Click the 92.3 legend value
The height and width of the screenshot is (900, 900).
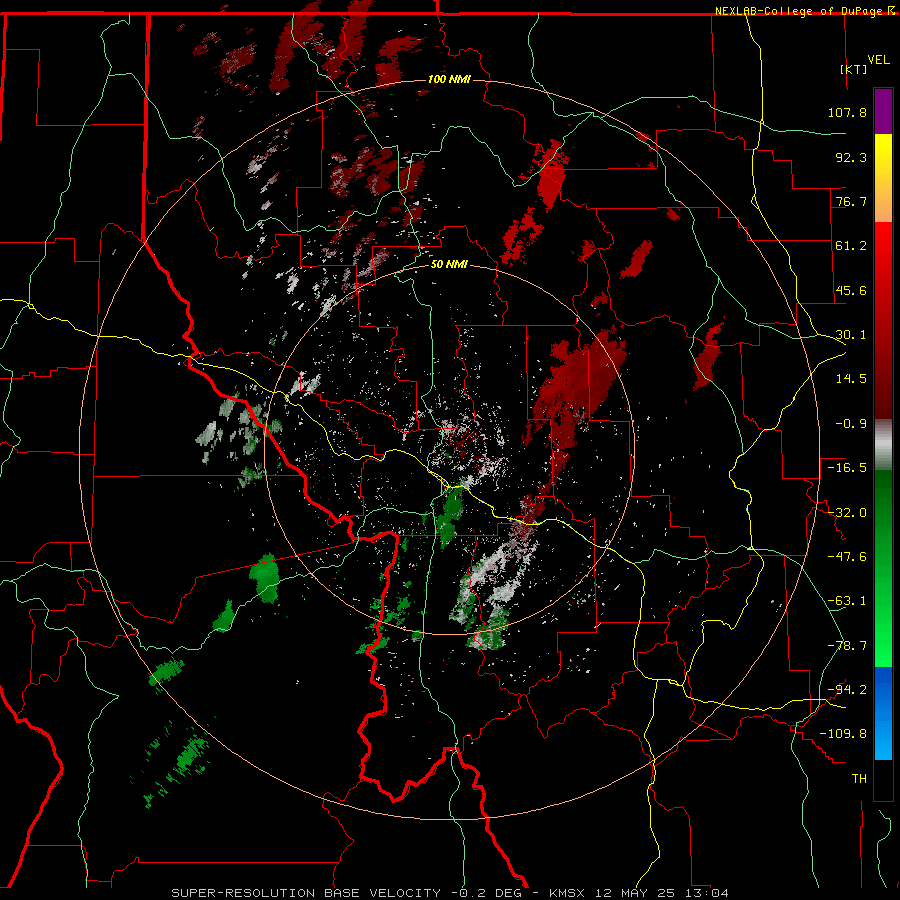coord(851,157)
